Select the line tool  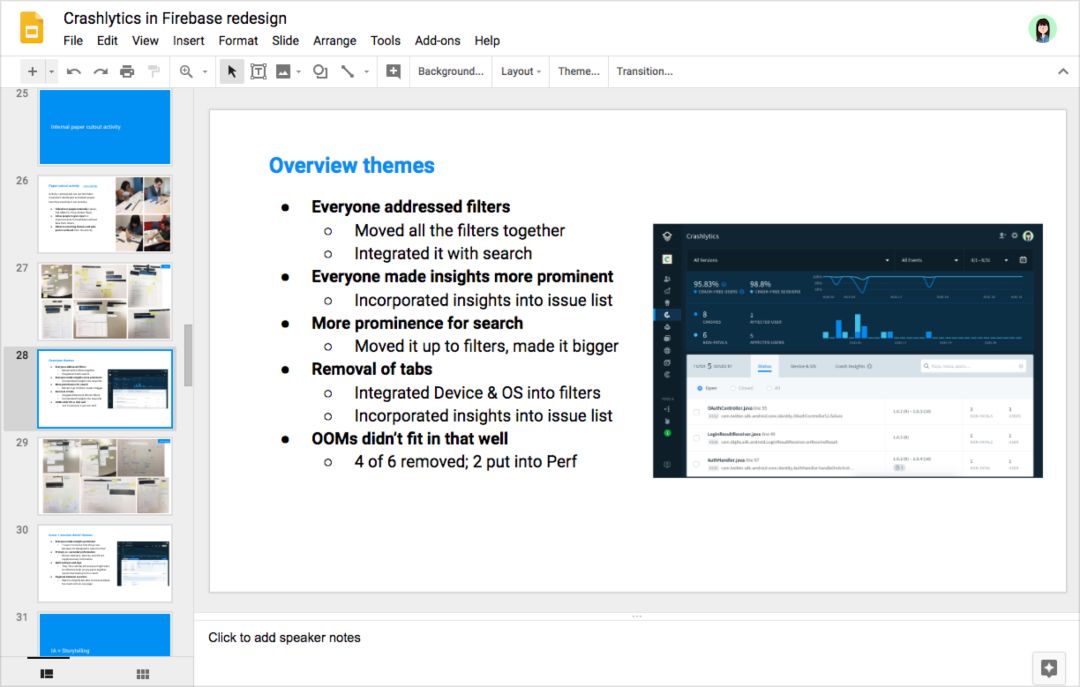[348, 71]
